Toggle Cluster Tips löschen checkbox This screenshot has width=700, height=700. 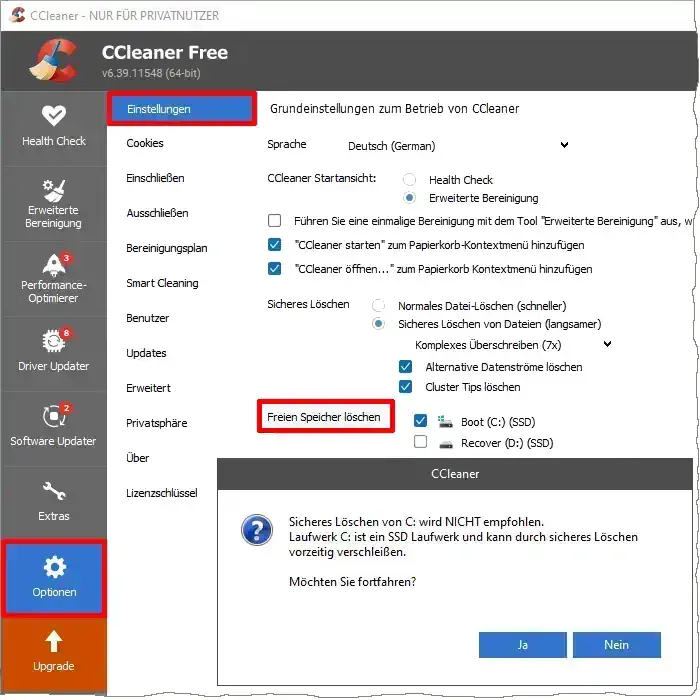[x=405, y=386]
